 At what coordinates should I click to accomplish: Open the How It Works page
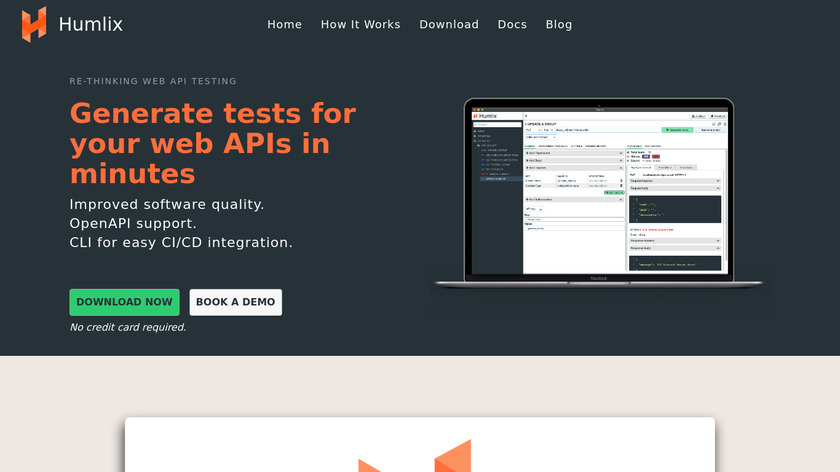(x=360, y=24)
